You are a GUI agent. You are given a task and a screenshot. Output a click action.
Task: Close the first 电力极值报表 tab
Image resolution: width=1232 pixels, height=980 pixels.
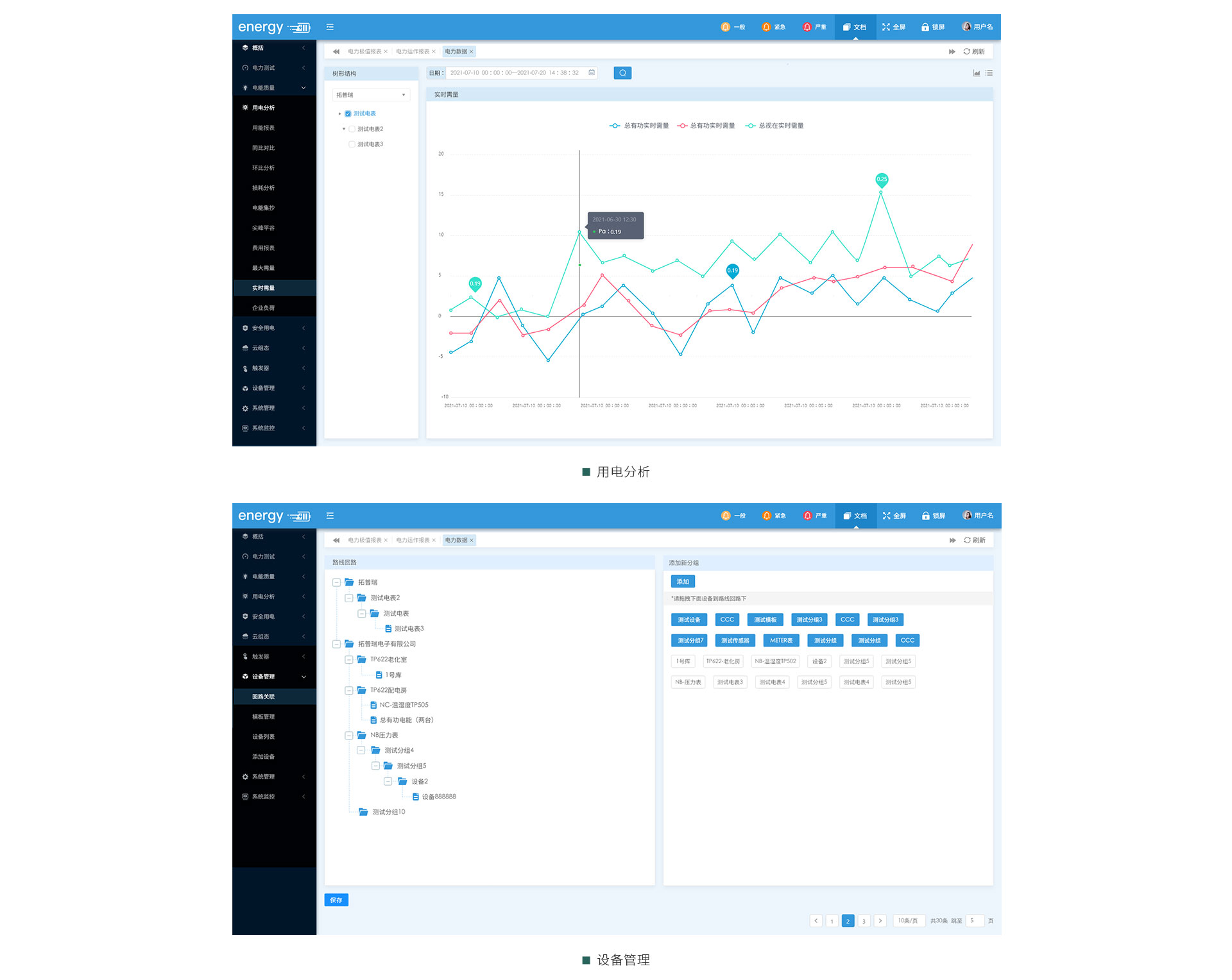tap(386, 51)
